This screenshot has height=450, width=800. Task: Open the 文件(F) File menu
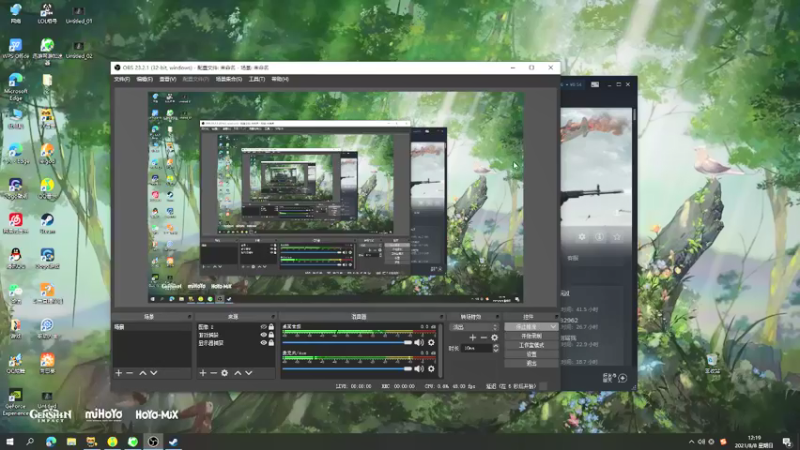coord(122,79)
